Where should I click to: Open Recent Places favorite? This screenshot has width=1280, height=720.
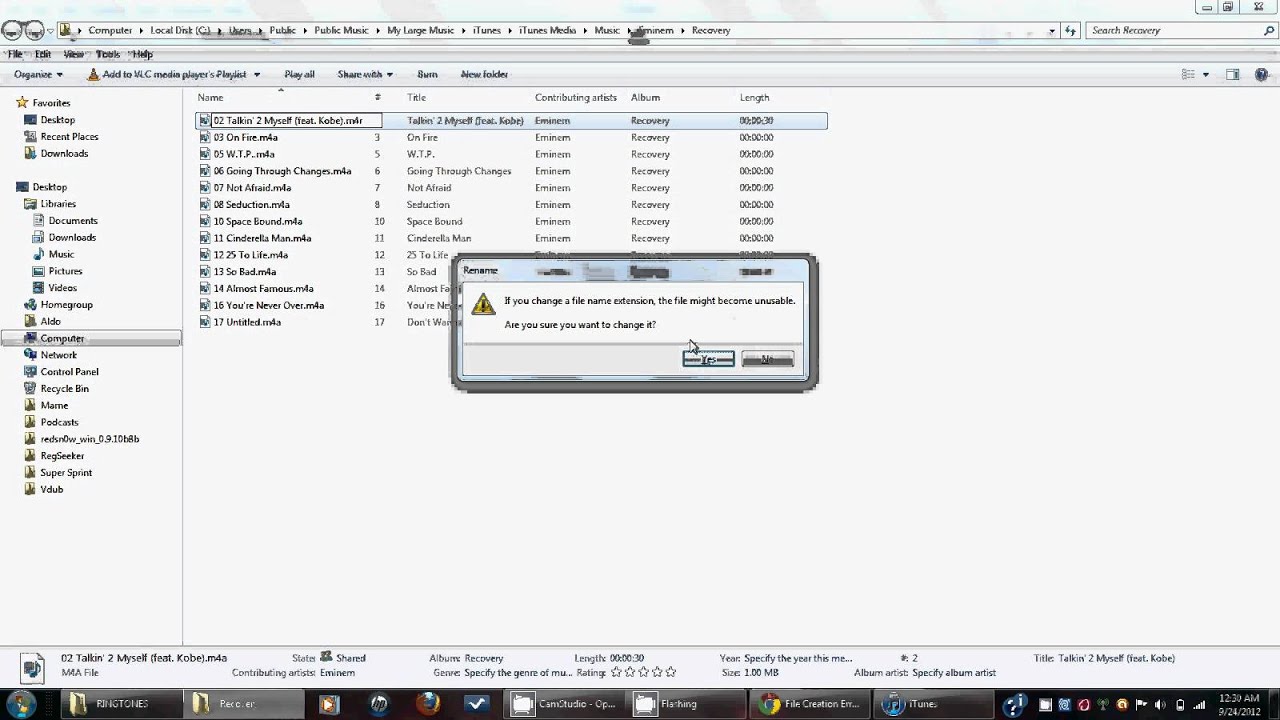69,137
